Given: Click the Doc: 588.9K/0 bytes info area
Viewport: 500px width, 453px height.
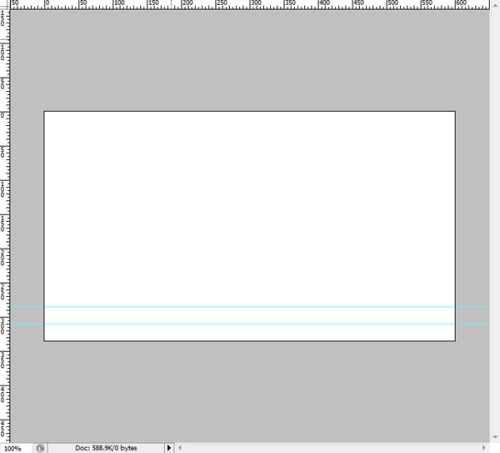Looking at the screenshot, I should coord(106,448).
